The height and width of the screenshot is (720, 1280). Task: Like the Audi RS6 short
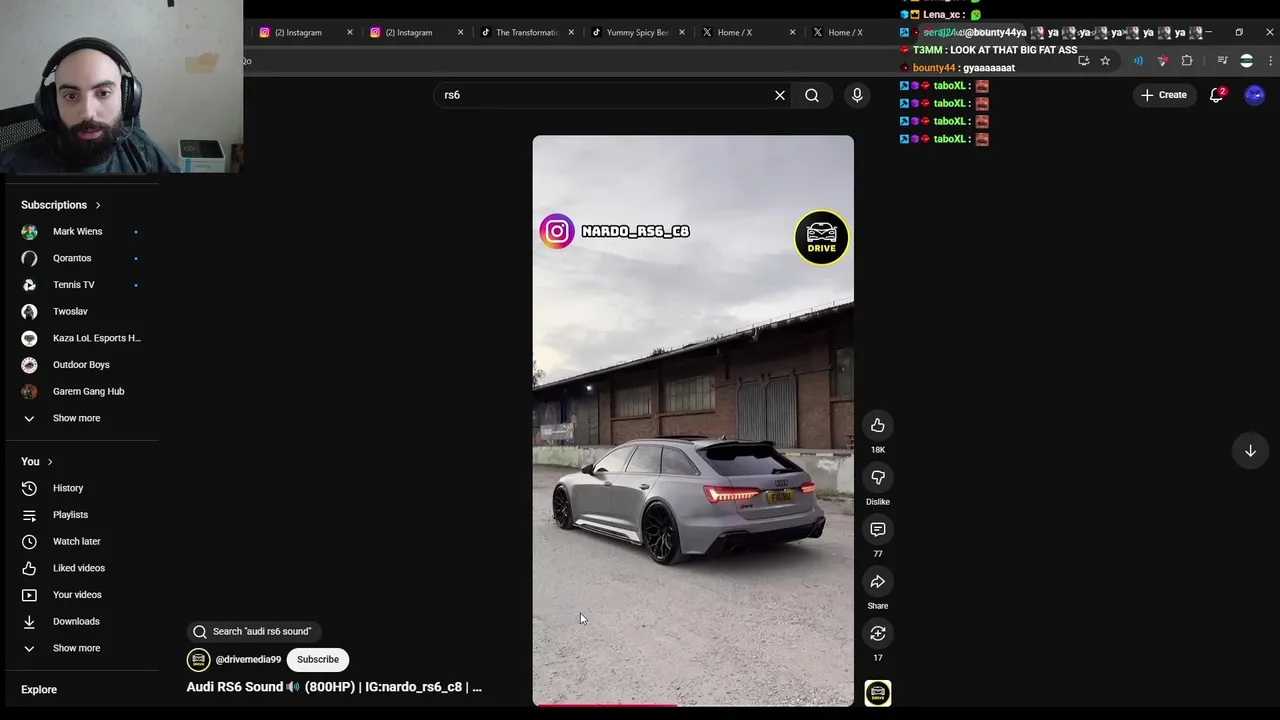(877, 426)
